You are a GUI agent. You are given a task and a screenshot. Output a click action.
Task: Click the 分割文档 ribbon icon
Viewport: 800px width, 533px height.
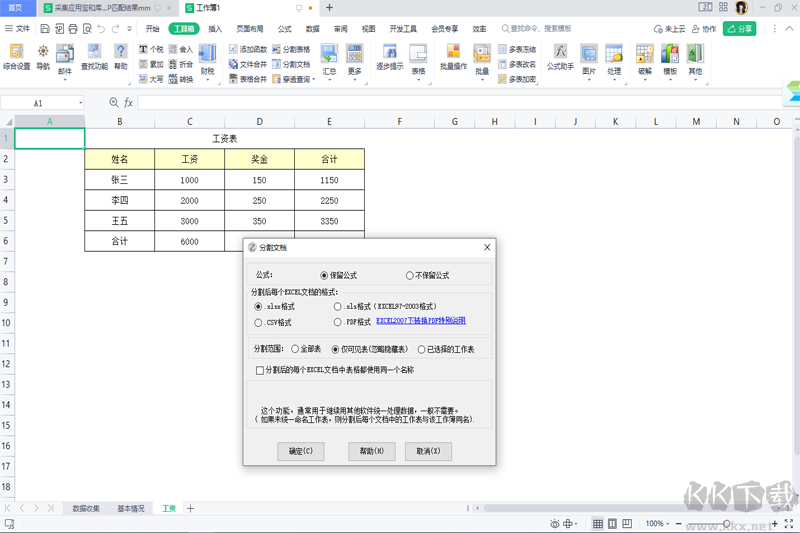pyautogui.click(x=291, y=64)
